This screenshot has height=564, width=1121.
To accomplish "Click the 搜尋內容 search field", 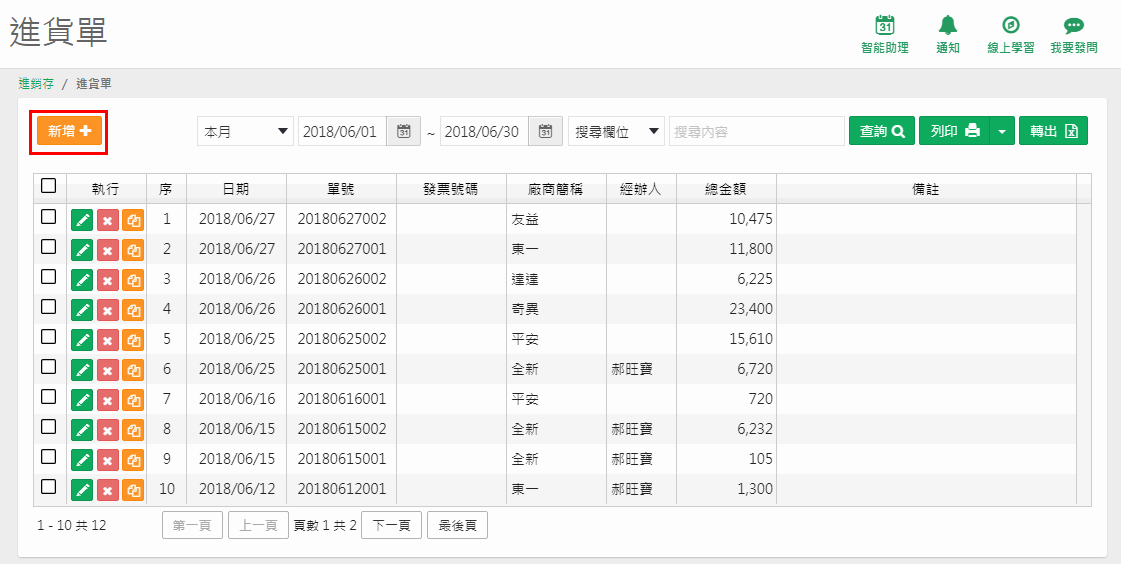I will click(757, 132).
